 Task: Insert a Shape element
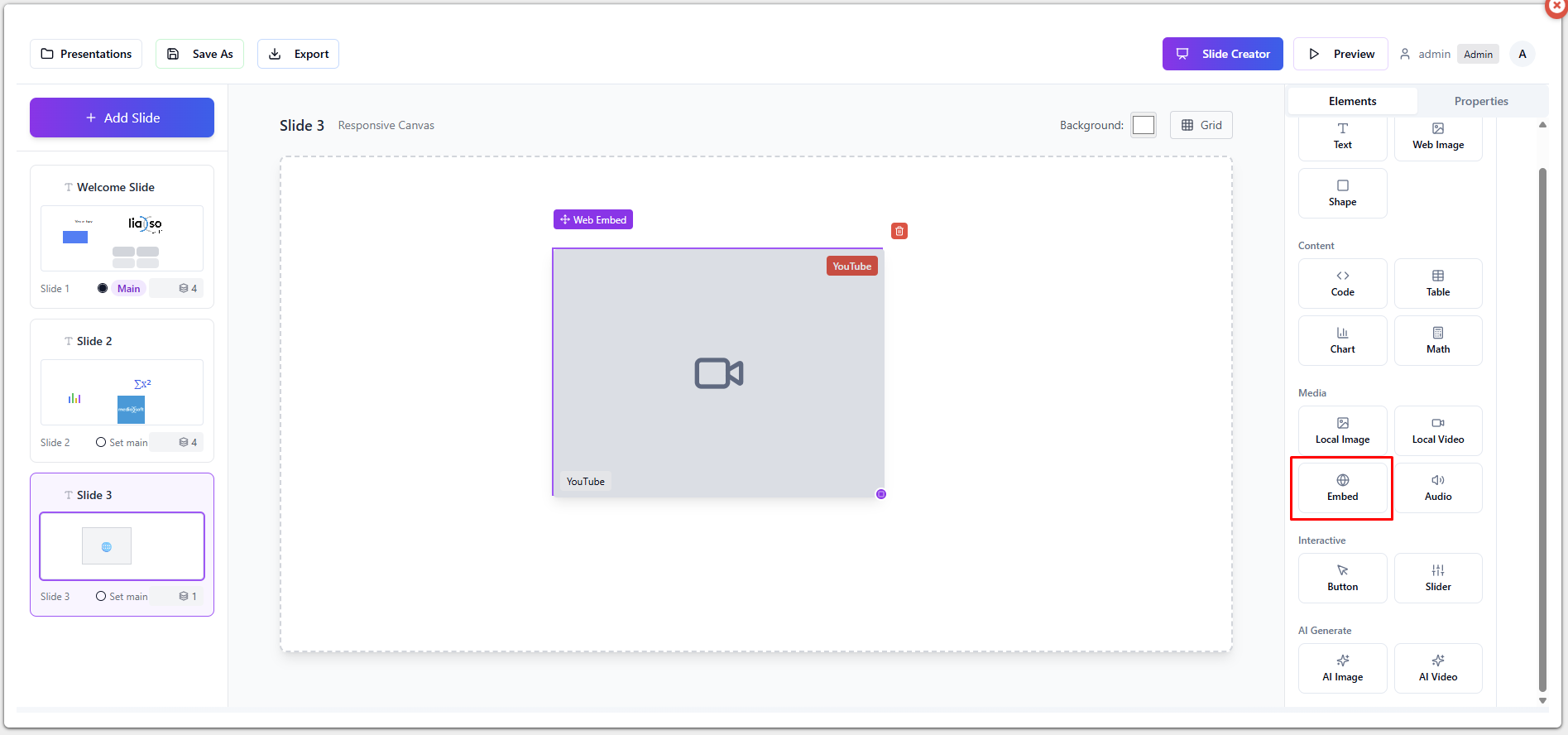[1342, 194]
